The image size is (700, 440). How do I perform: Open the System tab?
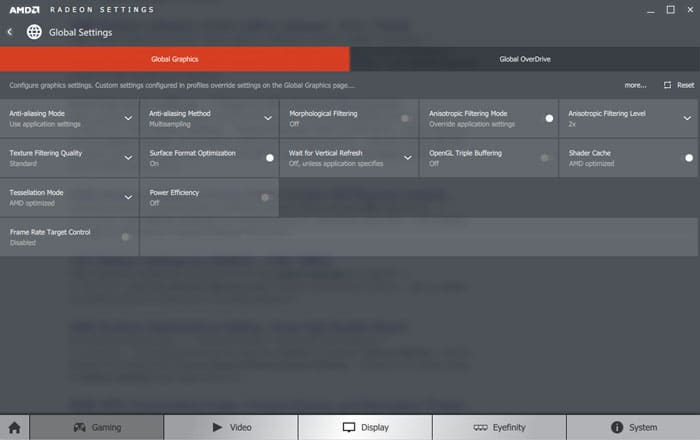coord(633,427)
